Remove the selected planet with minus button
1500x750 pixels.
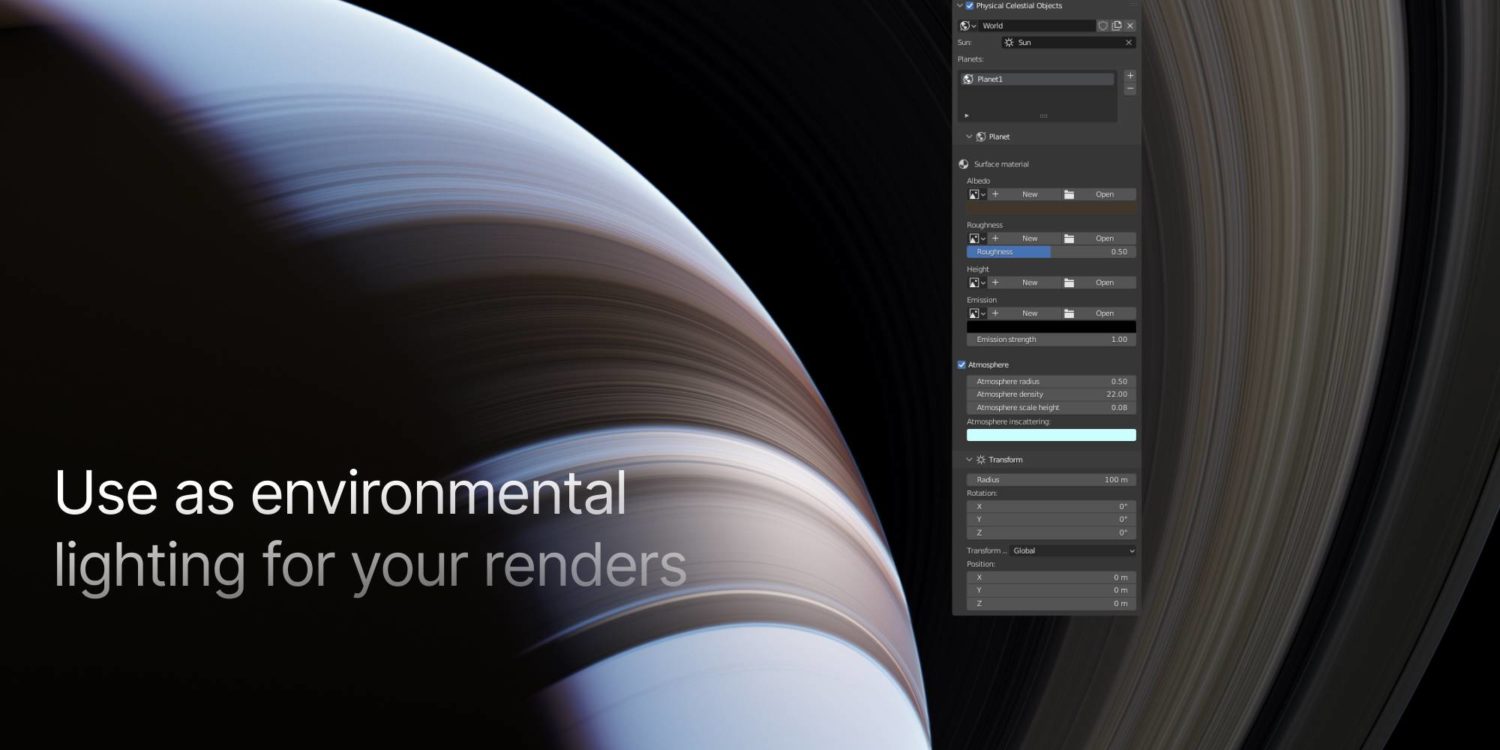tap(1130, 89)
